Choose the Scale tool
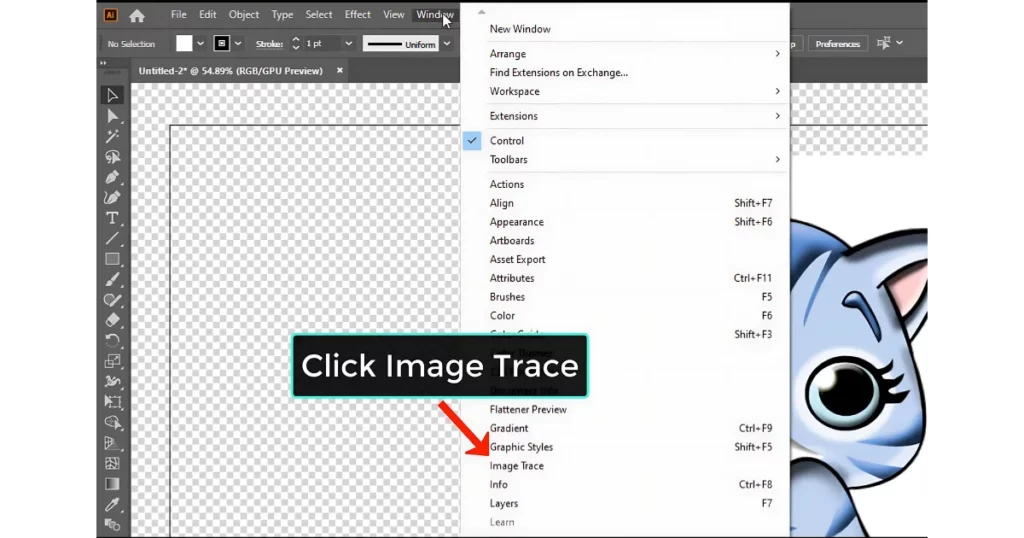This screenshot has width=1024, height=538. click(x=112, y=361)
